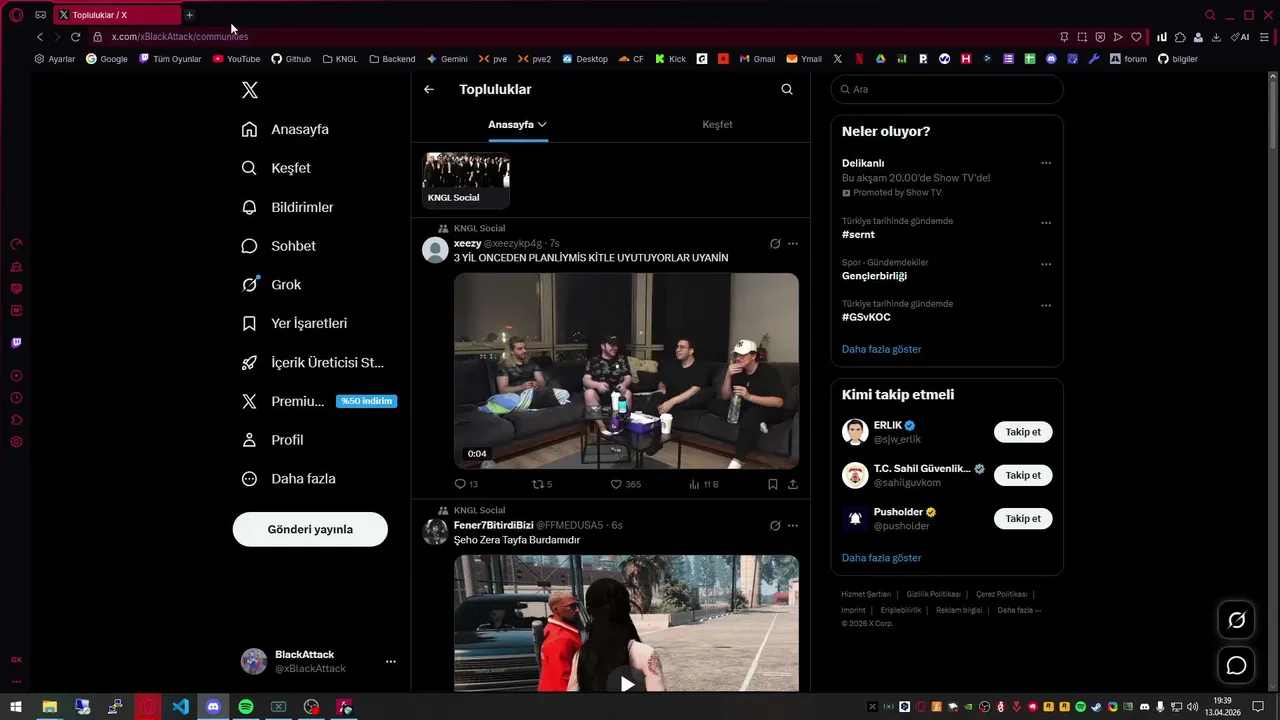Open İçerik Üreticisi Stüdyosu
The image size is (1280, 720).
[x=313, y=363]
